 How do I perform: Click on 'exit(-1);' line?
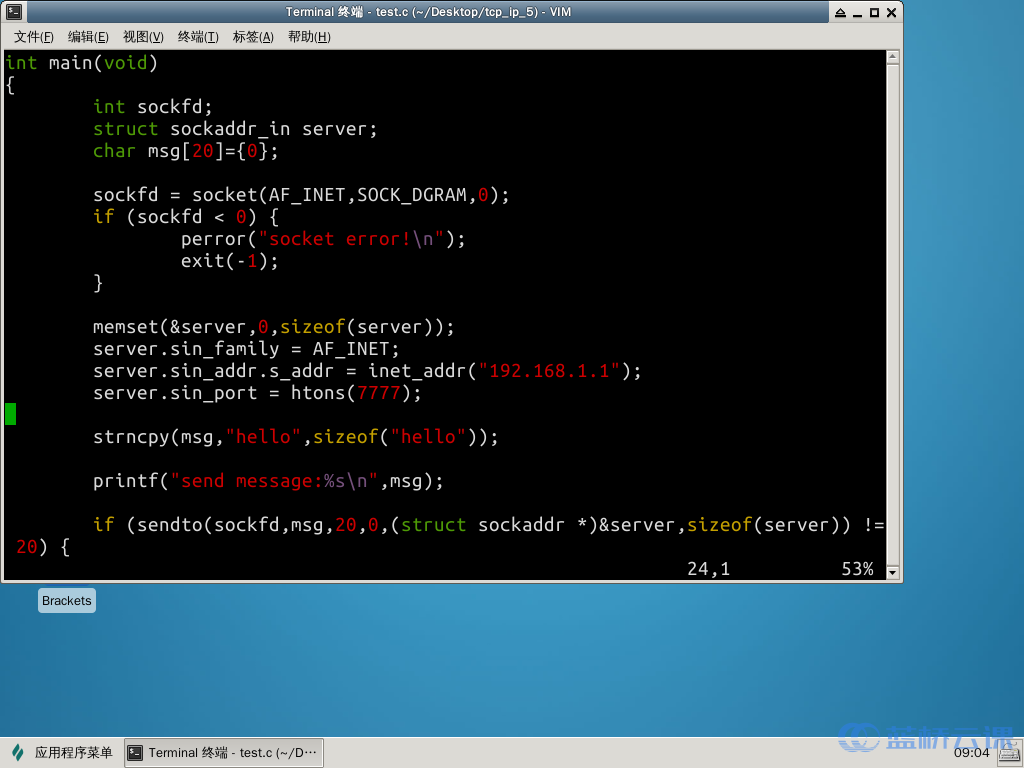coord(229,261)
